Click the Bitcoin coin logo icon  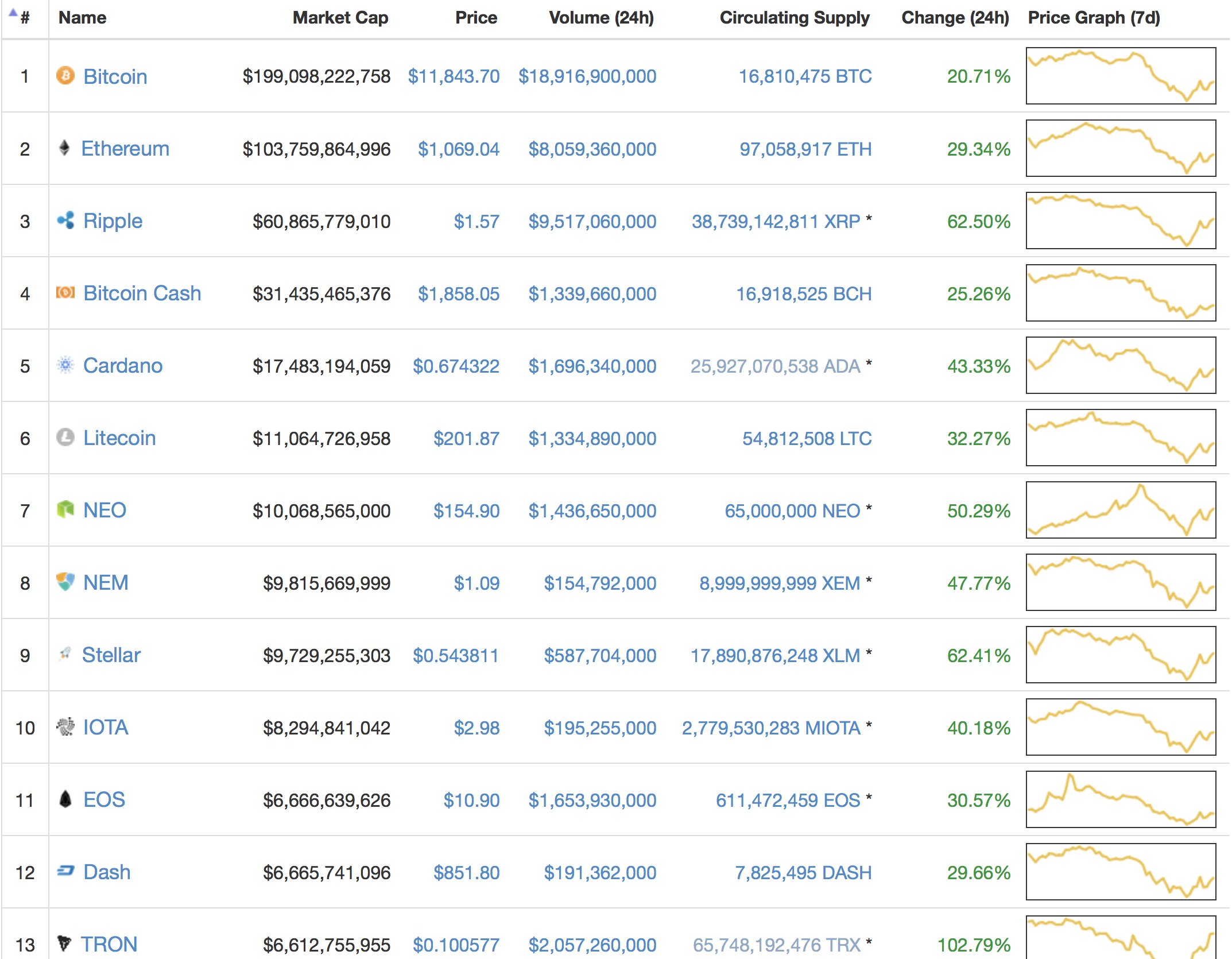[65, 75]
